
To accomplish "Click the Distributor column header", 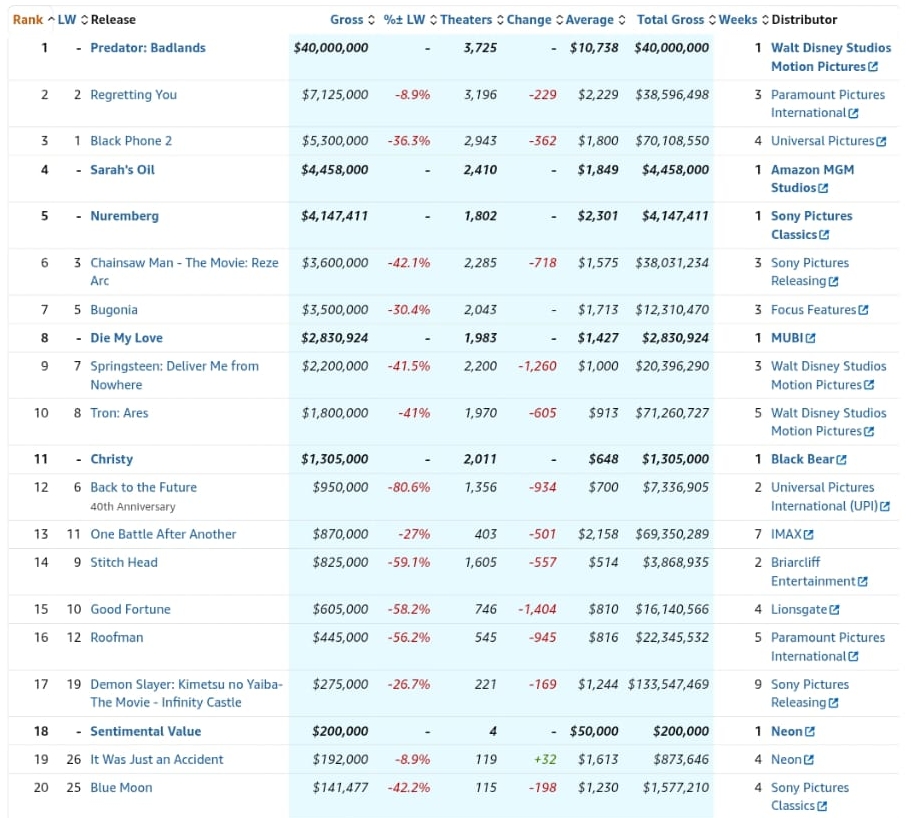I will pos(804,20).
